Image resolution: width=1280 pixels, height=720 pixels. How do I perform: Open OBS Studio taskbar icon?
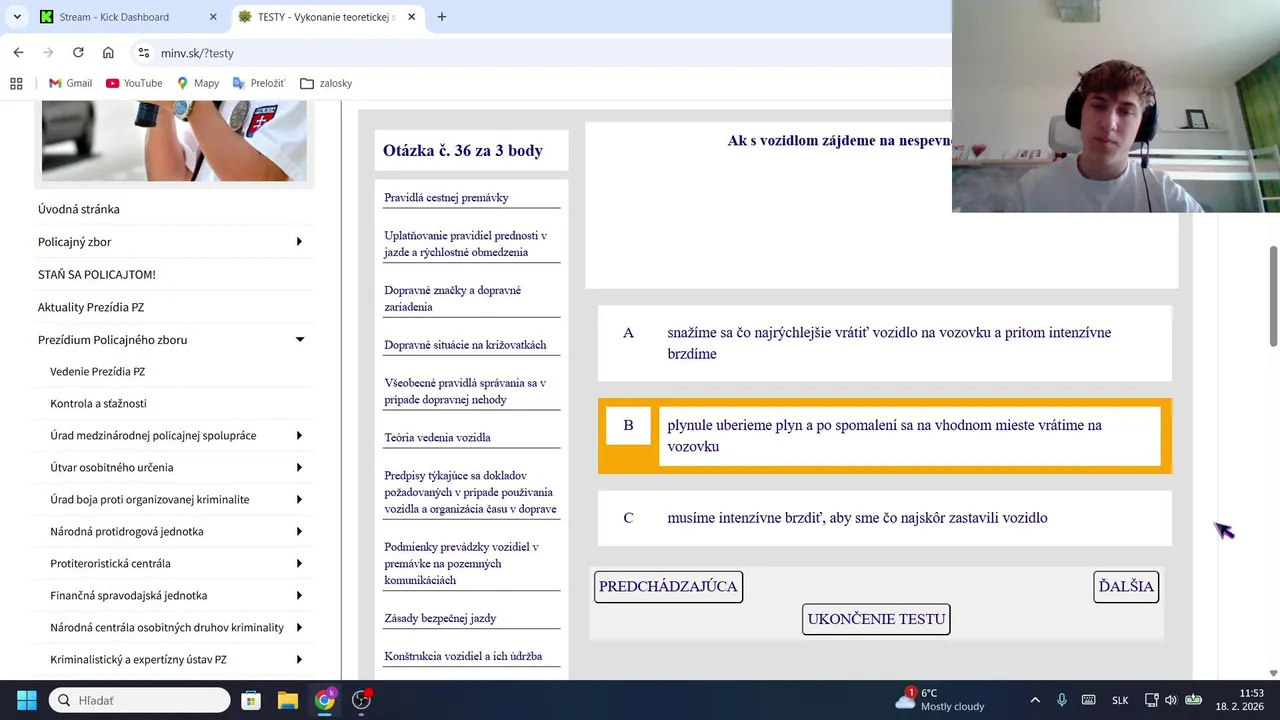point(362,700)
